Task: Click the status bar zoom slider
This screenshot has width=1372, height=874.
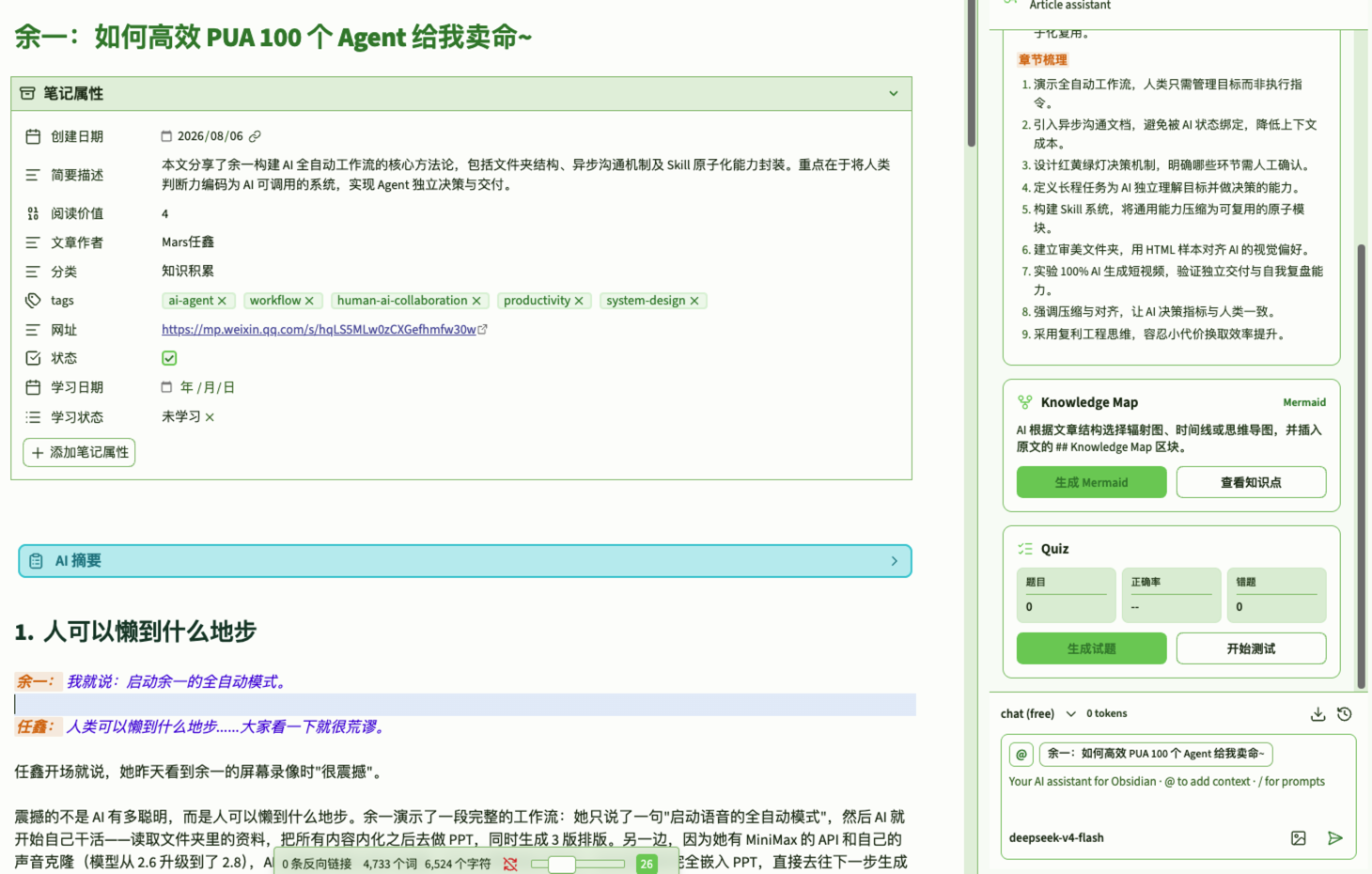Action: (577, 864)
